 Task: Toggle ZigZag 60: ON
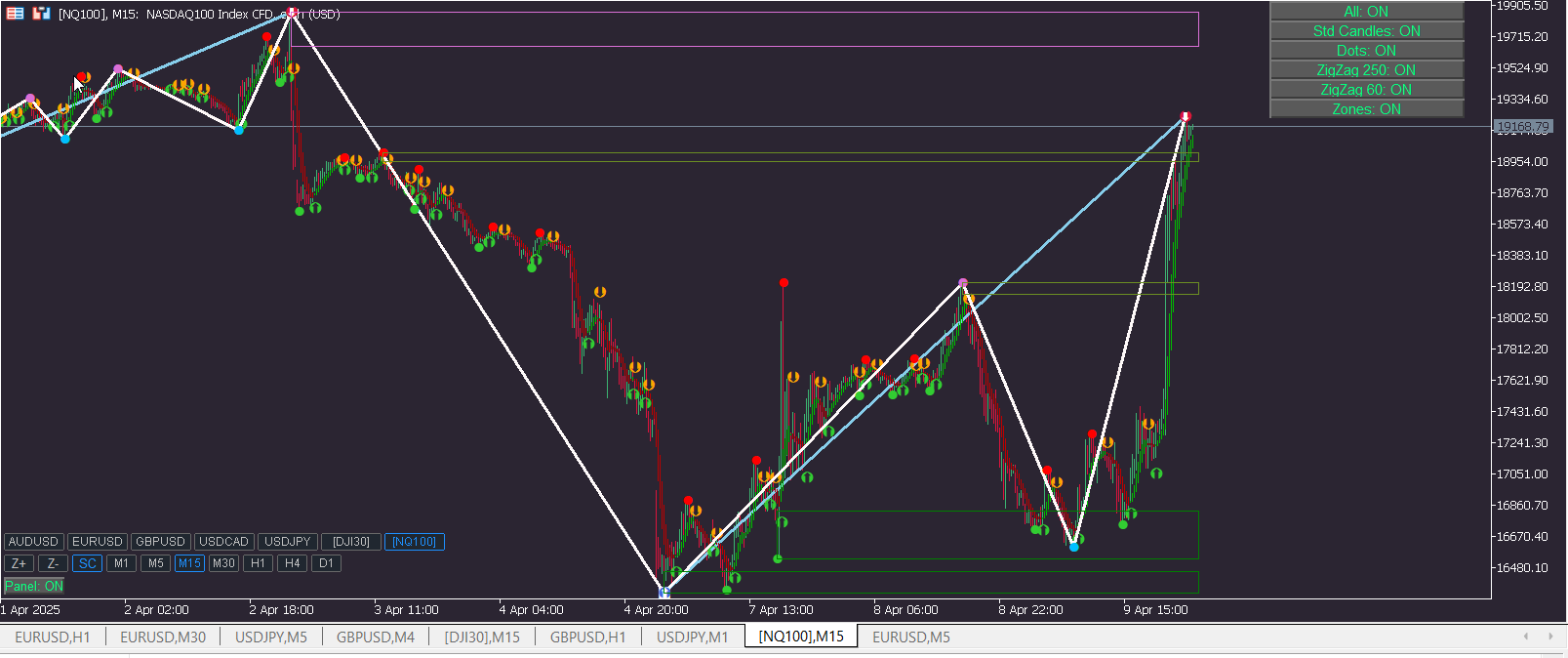coord(1366,90)
